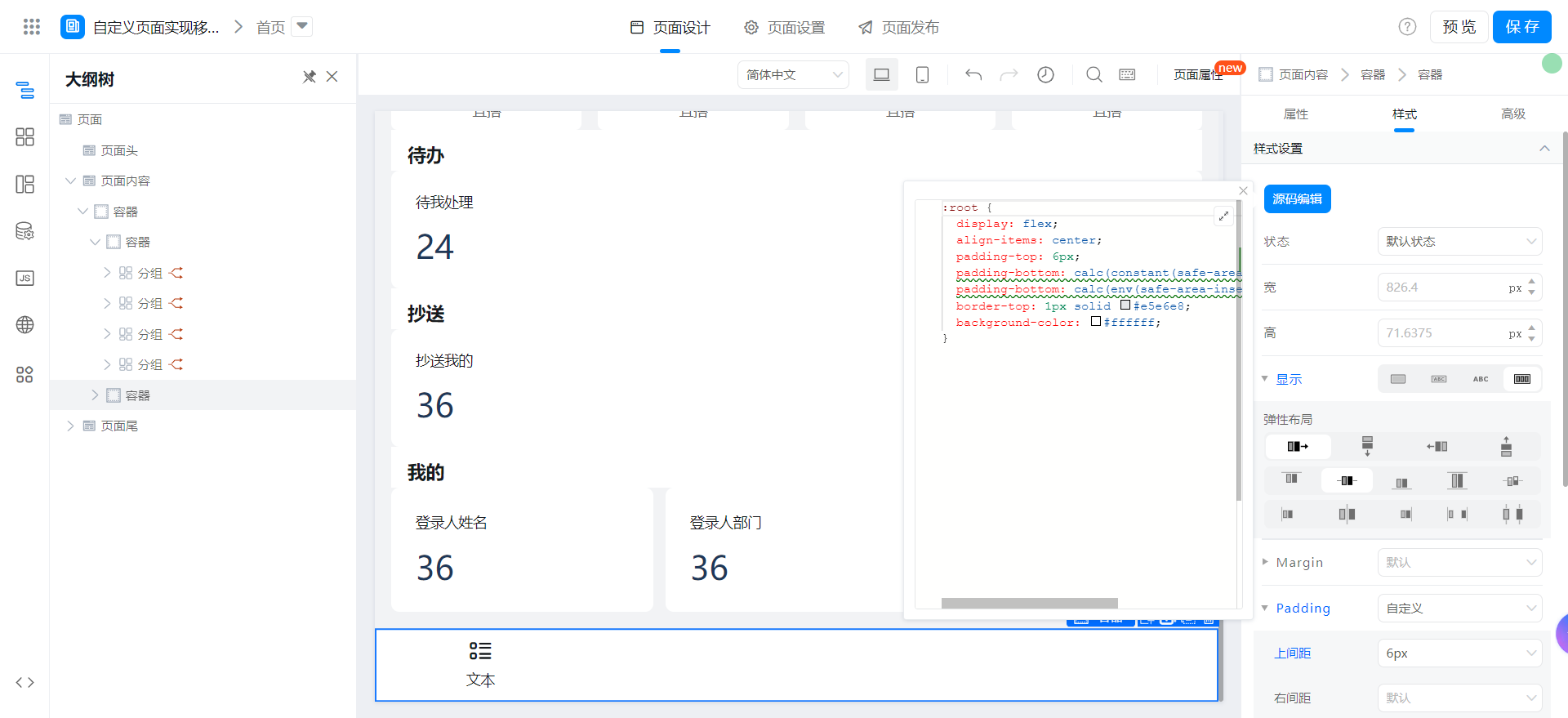This screenshot has height=718, width=1568.
Task: Switch to the 页面设置 tab
Action: coord(784,28)
